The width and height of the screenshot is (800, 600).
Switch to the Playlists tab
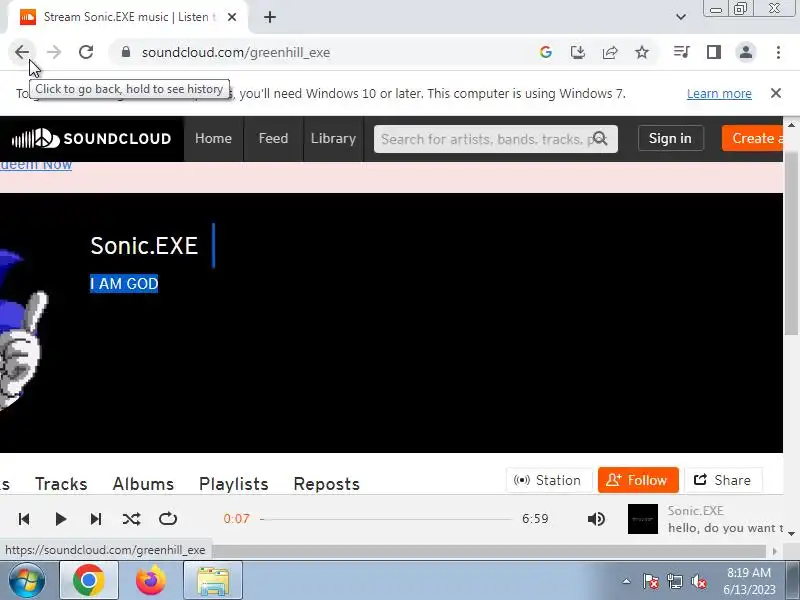tap(234, 484)
